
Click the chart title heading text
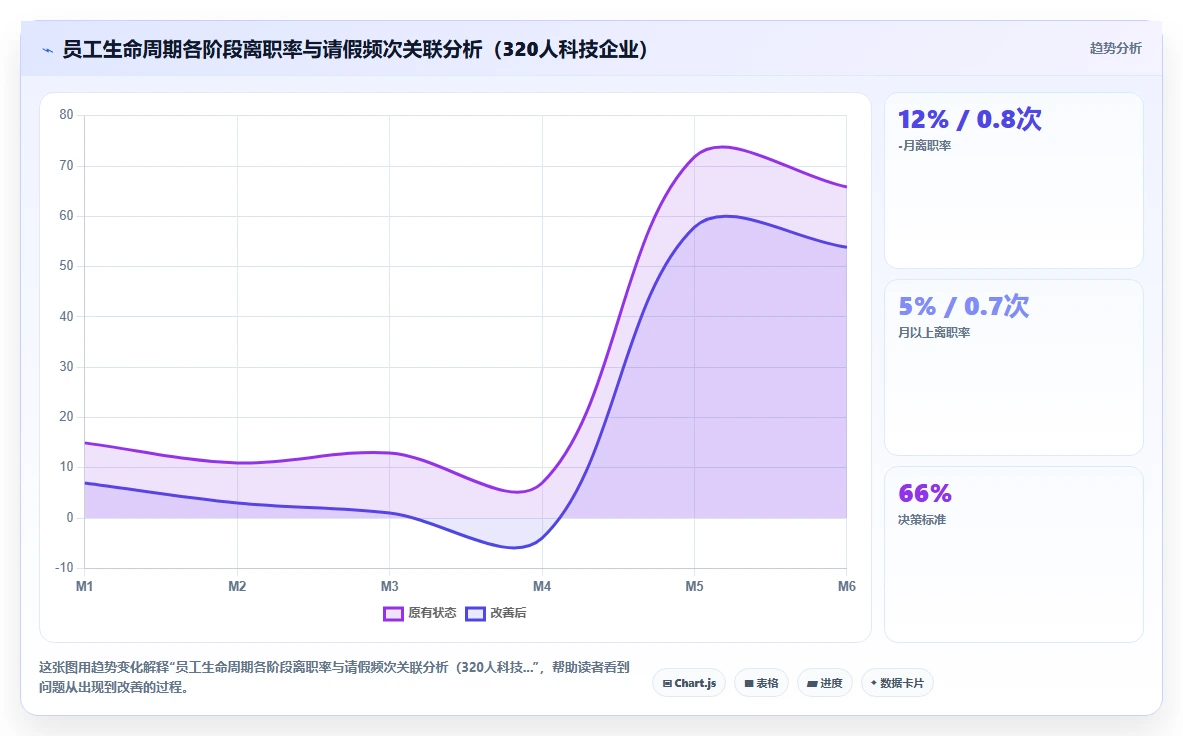pyautogui.click(x=355, y=50)
